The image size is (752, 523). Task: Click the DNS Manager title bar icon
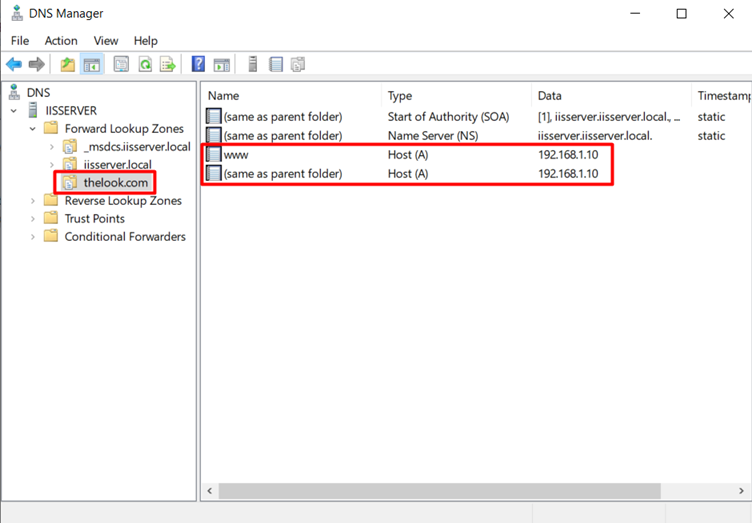[x=17, y=13]
